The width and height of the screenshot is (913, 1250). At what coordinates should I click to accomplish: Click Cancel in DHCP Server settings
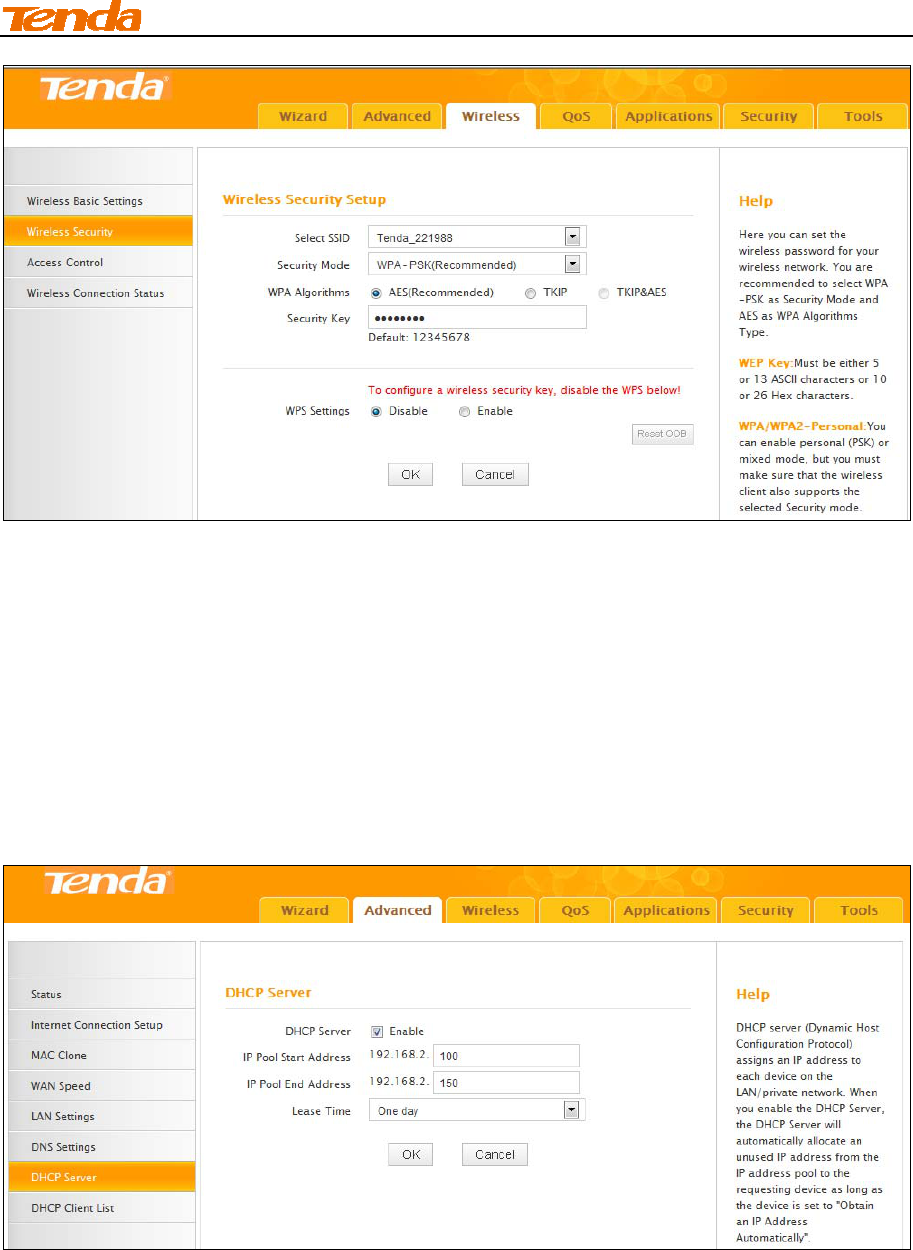coord(495,1154)
